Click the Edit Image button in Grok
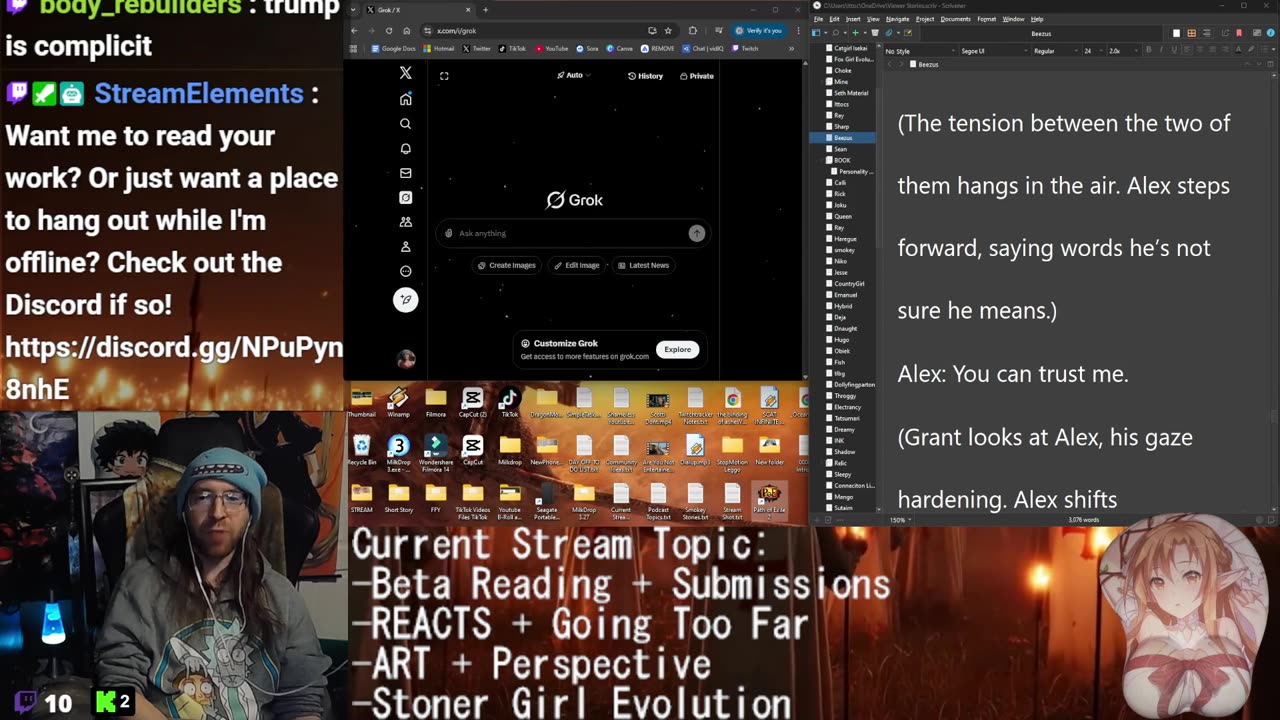1280x720 pixels. [x=577, y=265]
